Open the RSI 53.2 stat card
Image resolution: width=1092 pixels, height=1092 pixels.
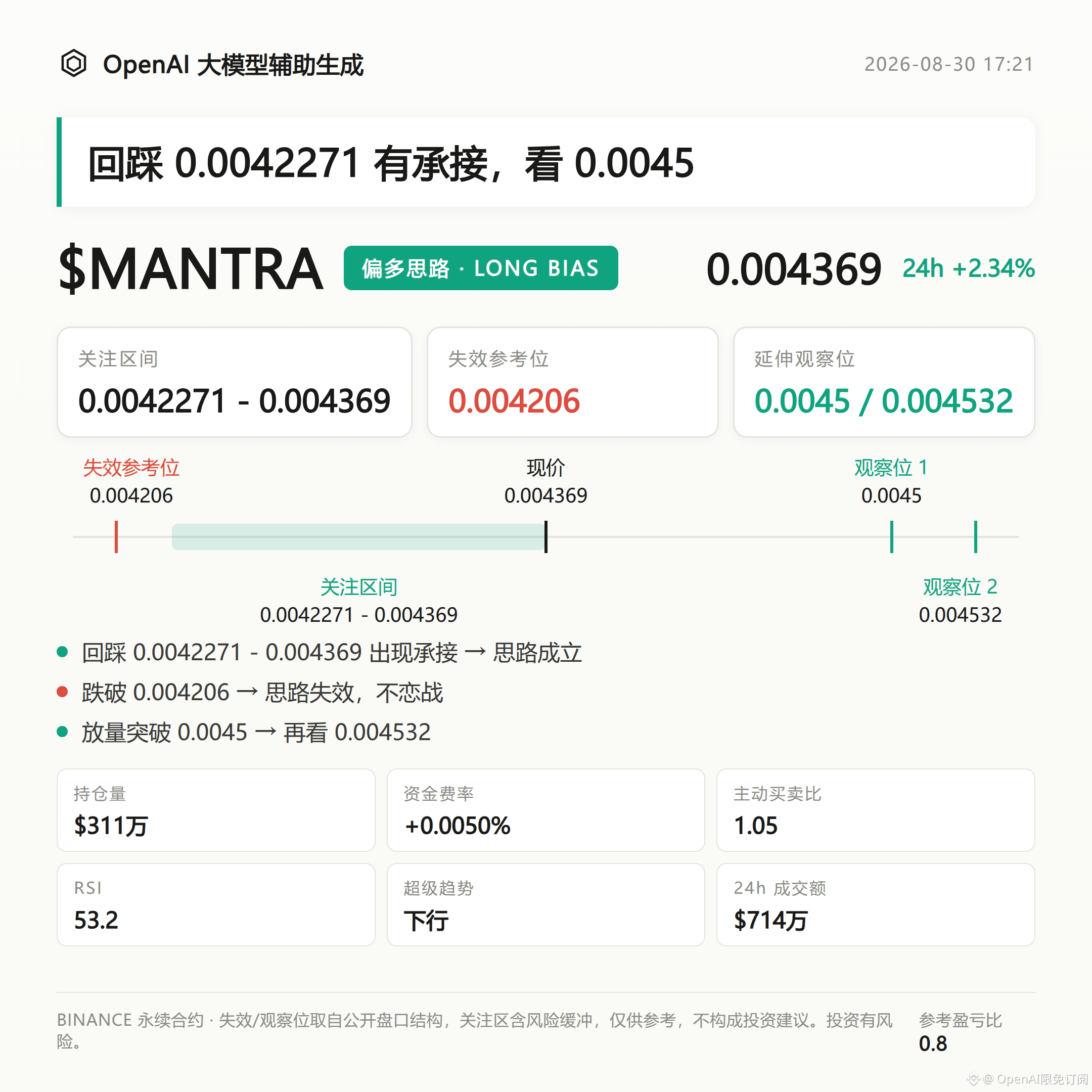[x=216, y=904]
